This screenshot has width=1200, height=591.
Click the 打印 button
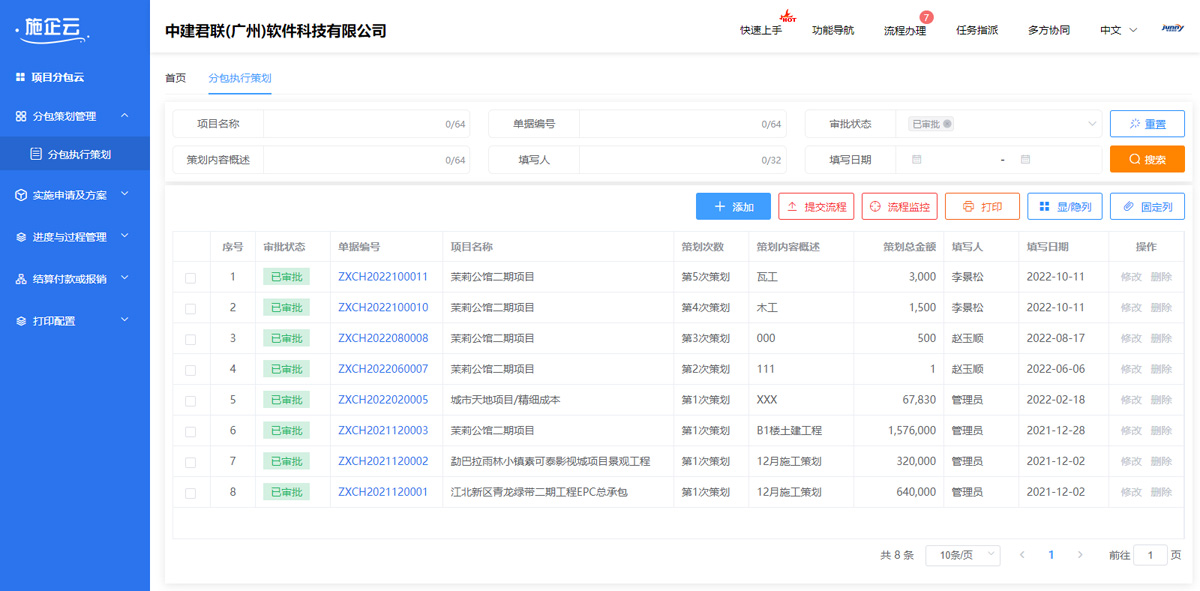[982, 207]
